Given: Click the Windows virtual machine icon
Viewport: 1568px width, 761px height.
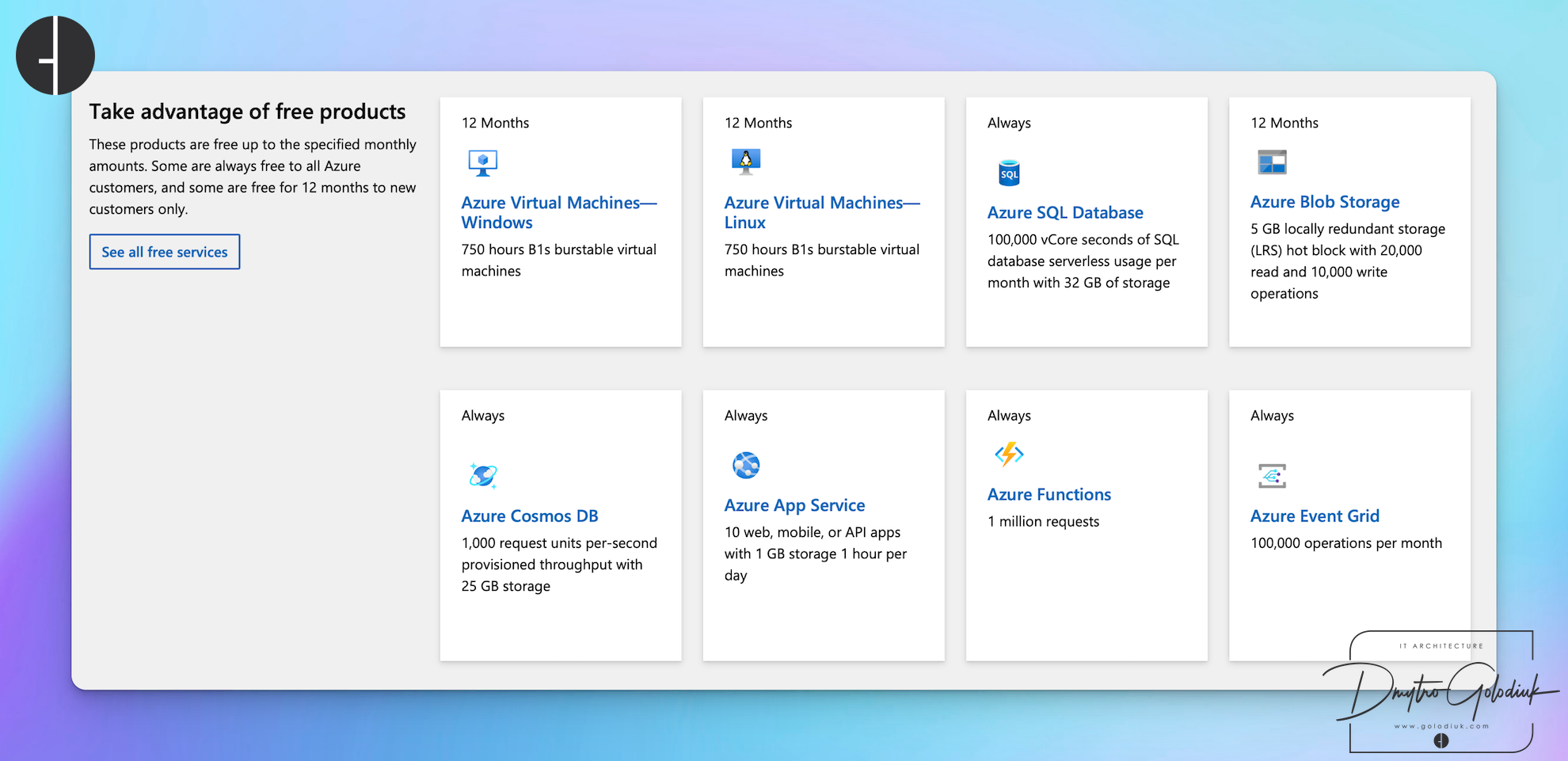Looking at the screenshot, I should (482, 163).
